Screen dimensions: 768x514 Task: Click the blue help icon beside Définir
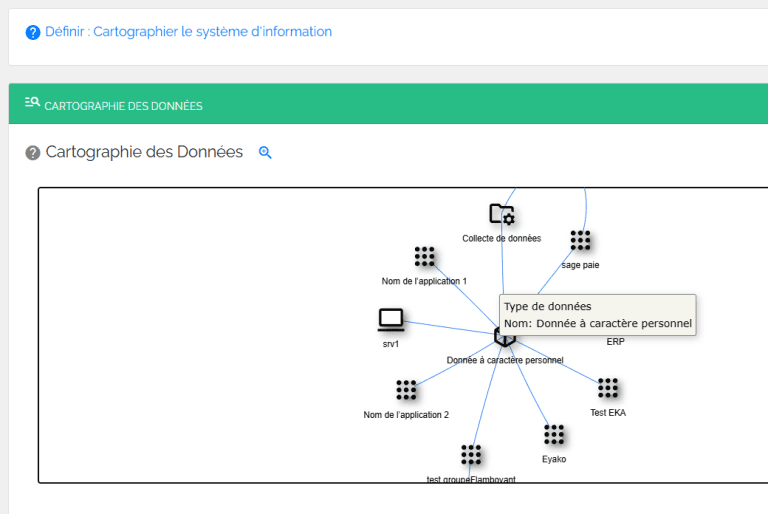pos(33,32)
